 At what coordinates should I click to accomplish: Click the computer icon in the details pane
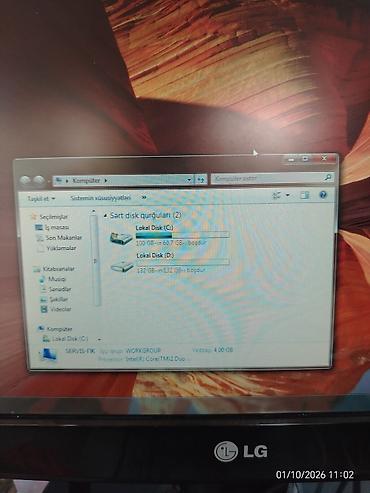(49, 354)
